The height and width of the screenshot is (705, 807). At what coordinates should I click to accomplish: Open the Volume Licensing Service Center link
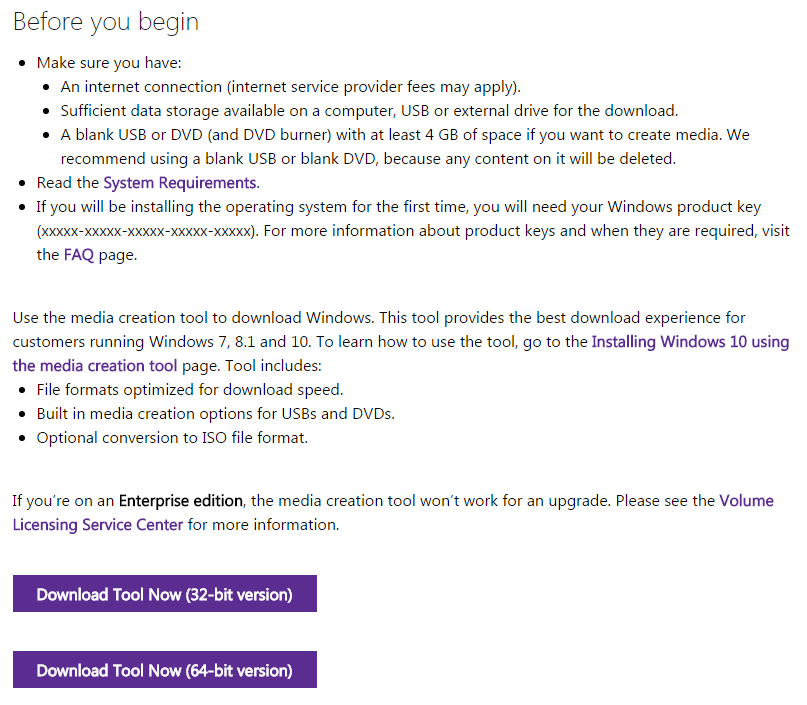745,500
